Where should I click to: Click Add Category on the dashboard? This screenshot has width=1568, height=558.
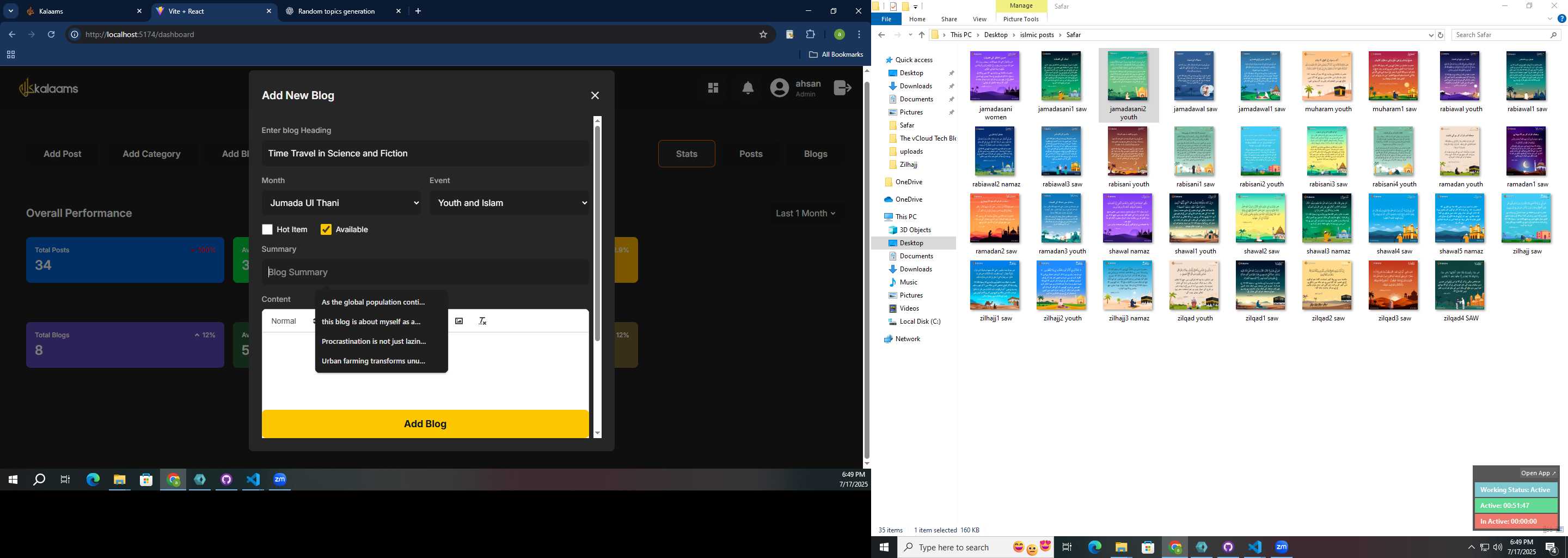click(151, 154)
